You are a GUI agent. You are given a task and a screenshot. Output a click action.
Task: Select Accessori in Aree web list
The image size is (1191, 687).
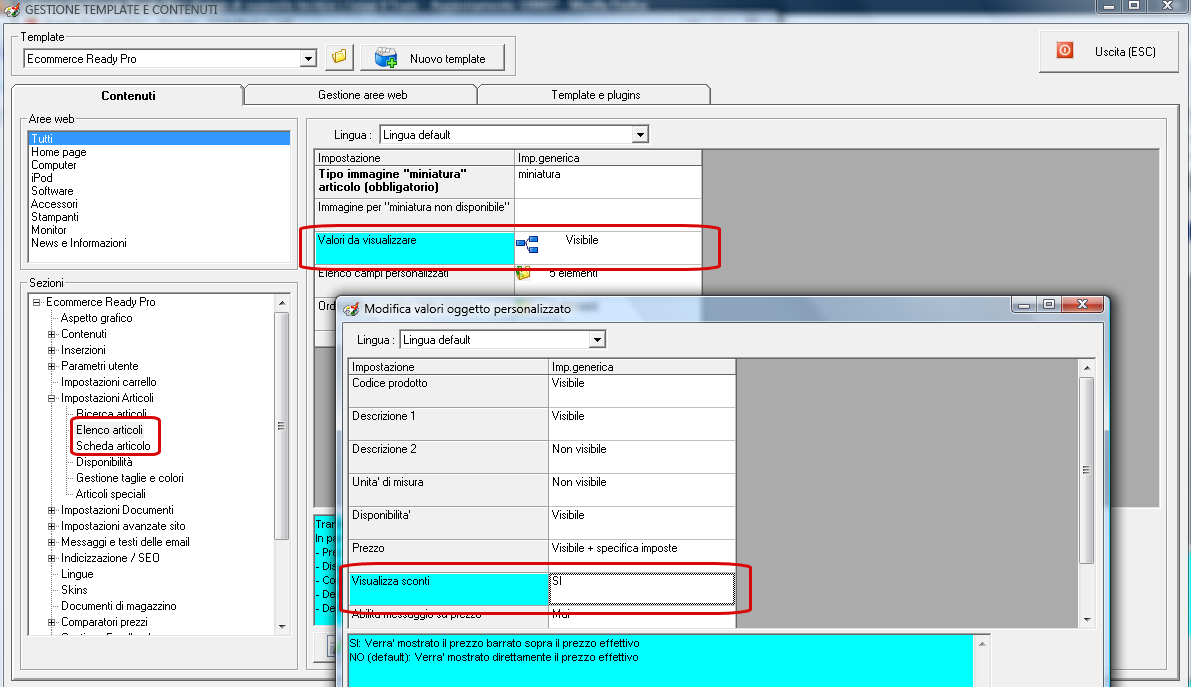[54, 204]
